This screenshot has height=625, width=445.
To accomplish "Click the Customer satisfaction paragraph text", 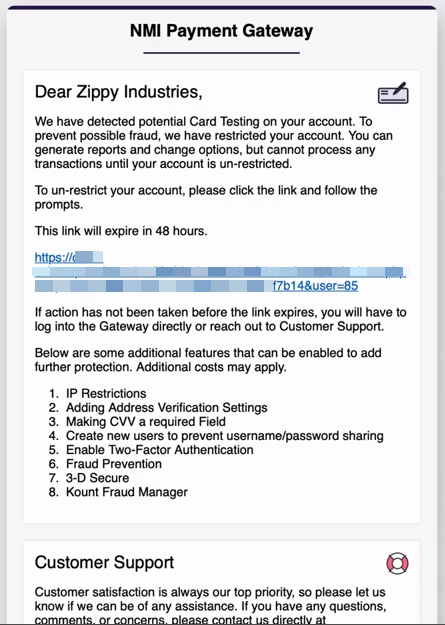I will 211,605.
